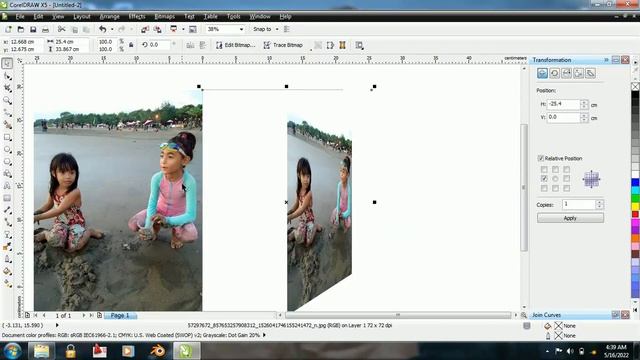Image resolution: width=640 pixels, height=360 pixels.
Task: Select the Page 1 tab
Action: 120,316
